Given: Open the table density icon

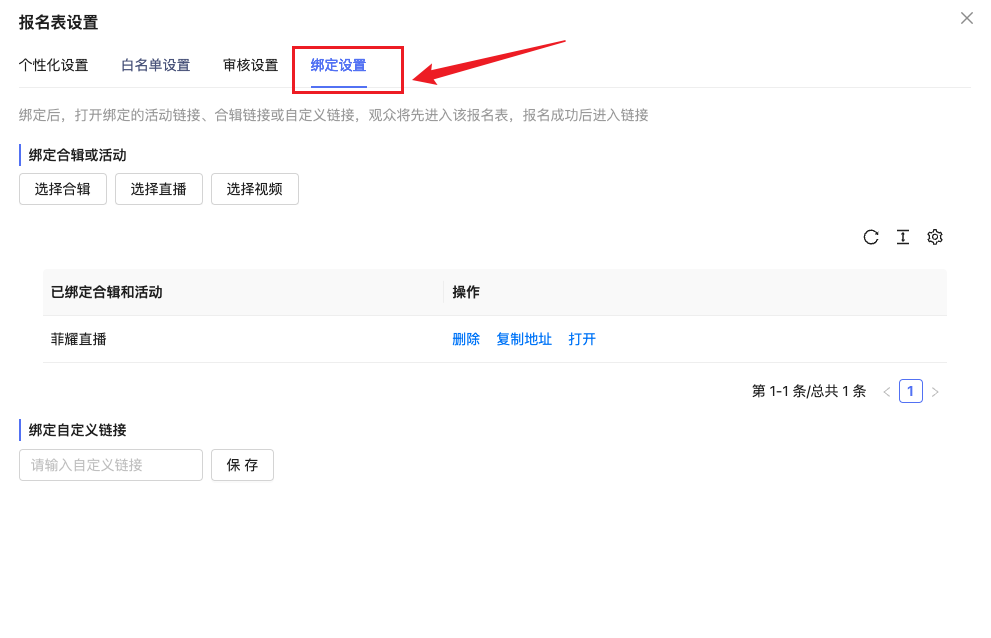Looking at the screenshot, I should (903, 237).
